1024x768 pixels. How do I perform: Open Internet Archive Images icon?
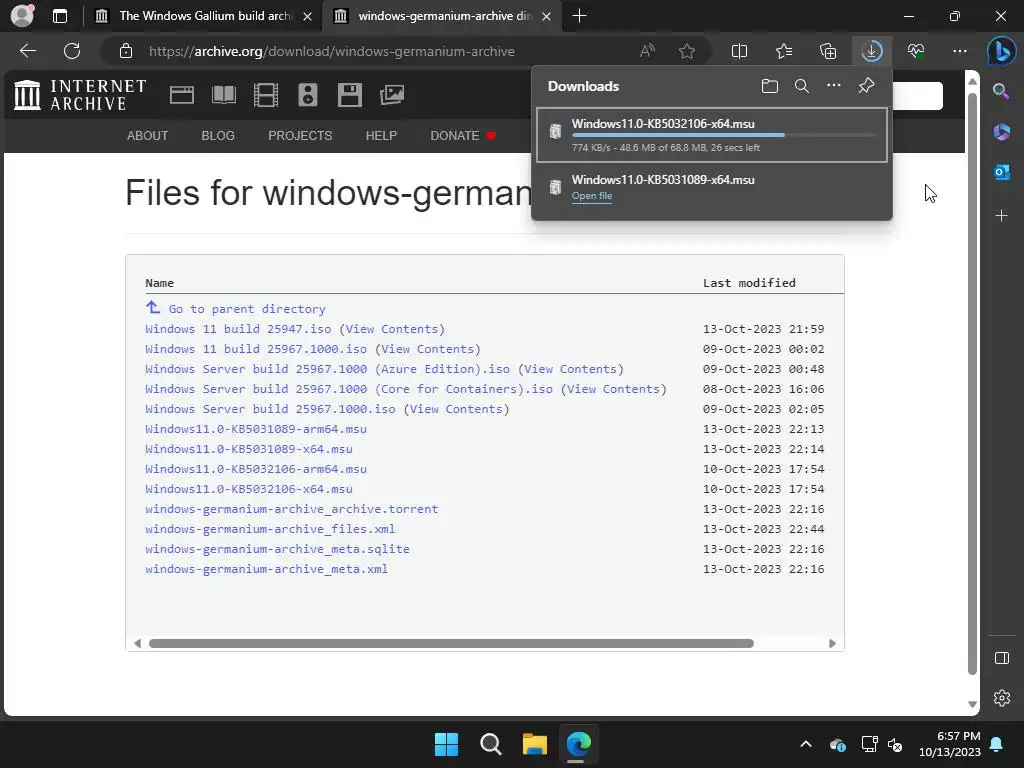point(392,95)
